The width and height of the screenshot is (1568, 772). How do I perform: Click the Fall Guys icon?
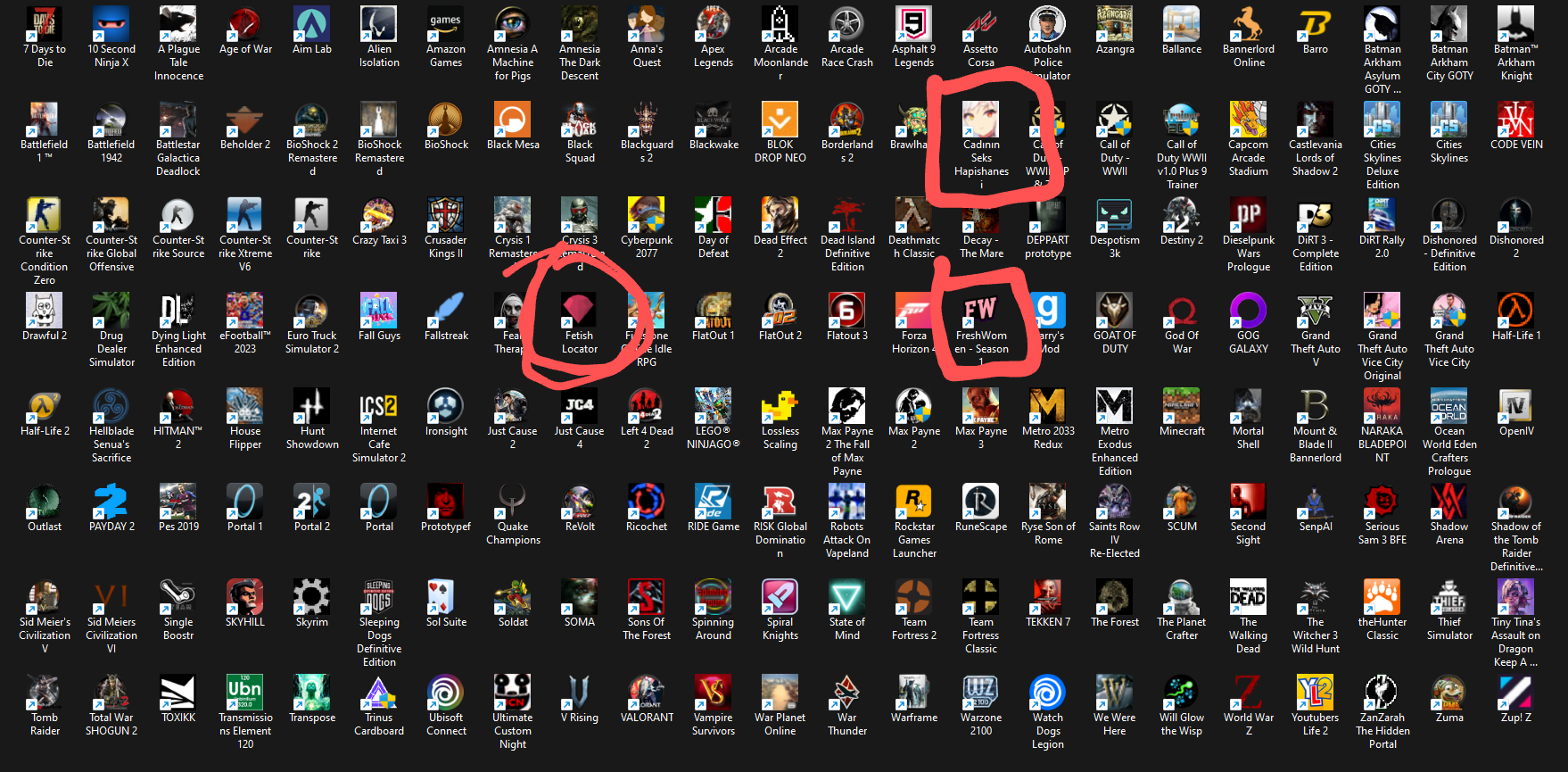pyautogui.click(x=379, y=310)
